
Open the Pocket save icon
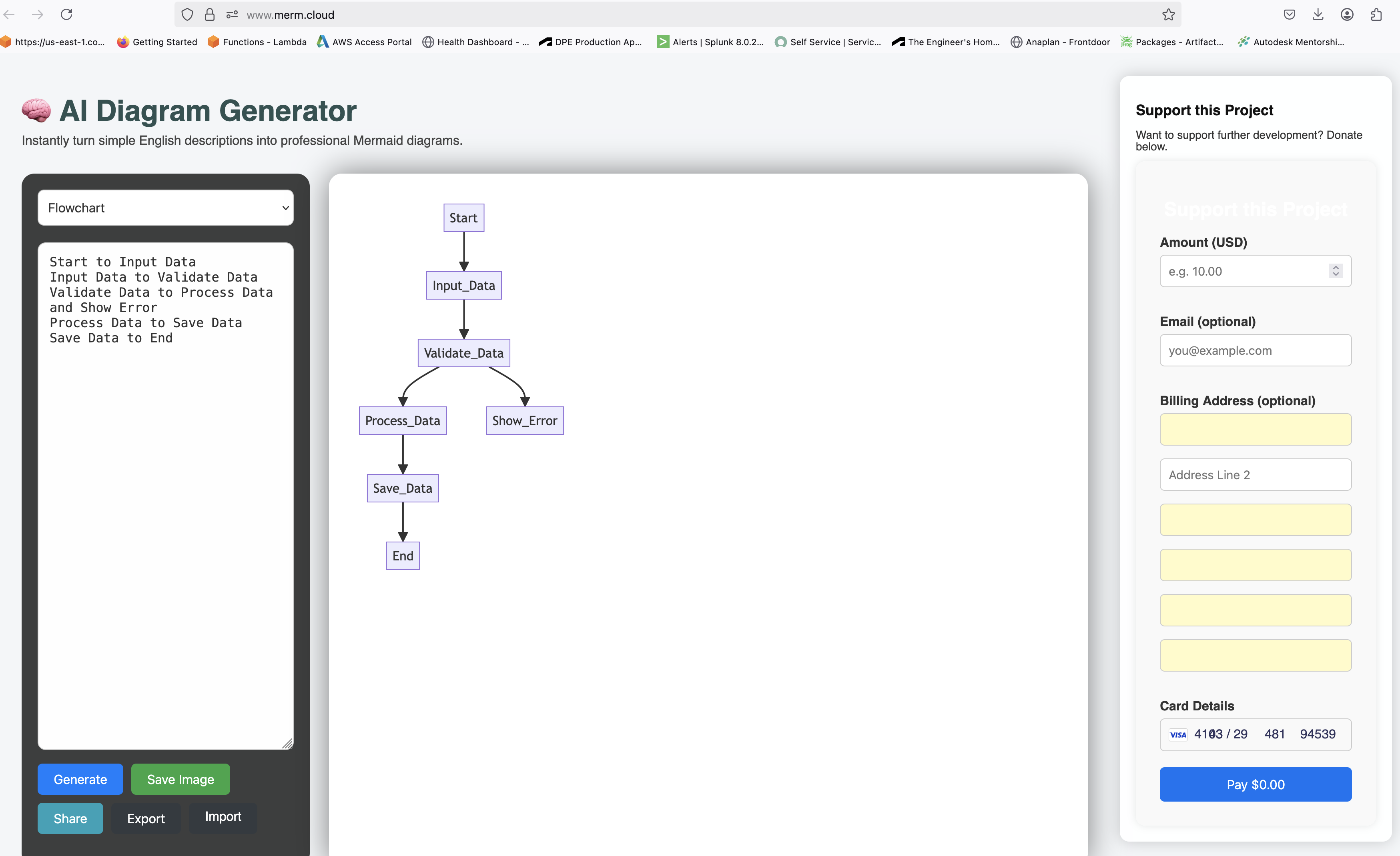pyautogui.click(x=1289, y=15)
